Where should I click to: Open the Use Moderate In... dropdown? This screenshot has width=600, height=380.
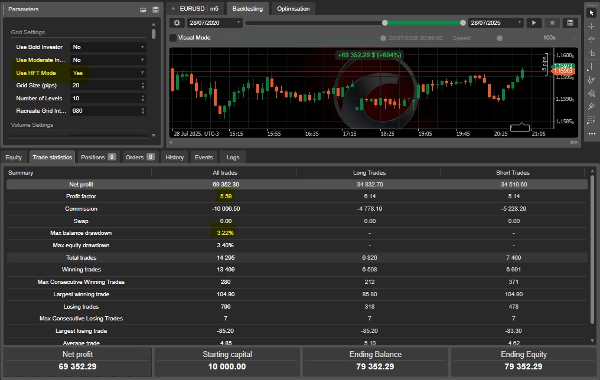point(108,60)
